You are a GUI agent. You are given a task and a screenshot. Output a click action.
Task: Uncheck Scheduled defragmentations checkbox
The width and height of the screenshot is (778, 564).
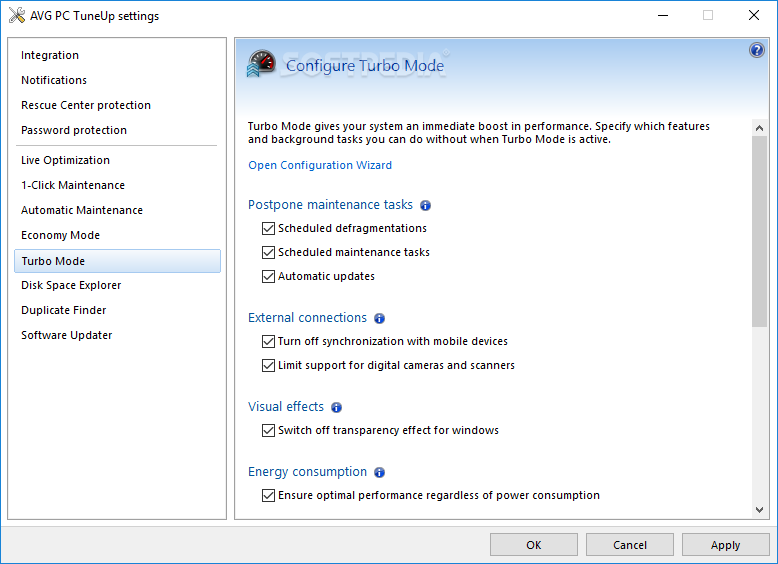268,228
